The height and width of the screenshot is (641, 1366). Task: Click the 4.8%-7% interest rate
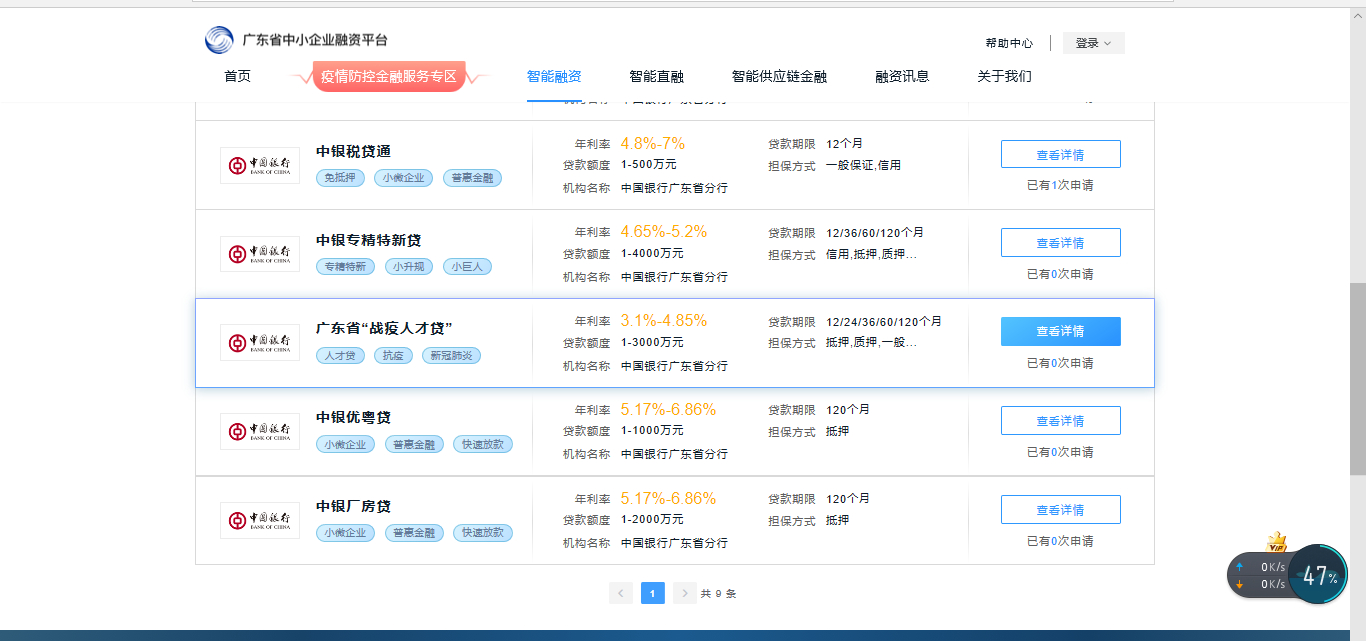(x=653, y=143)
